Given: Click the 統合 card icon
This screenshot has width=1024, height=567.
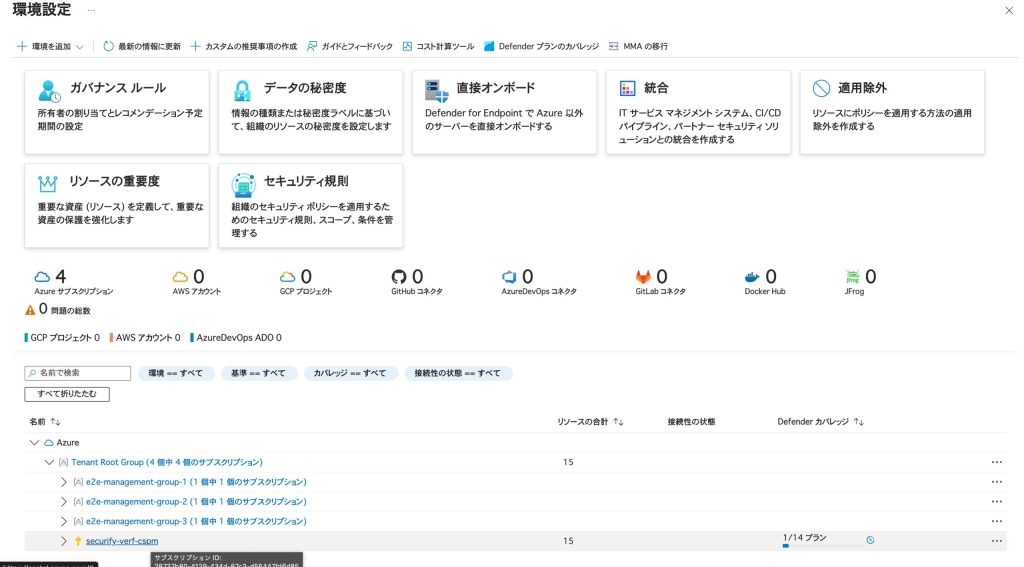Looking at the screenshot, I should tap(628, 89).
